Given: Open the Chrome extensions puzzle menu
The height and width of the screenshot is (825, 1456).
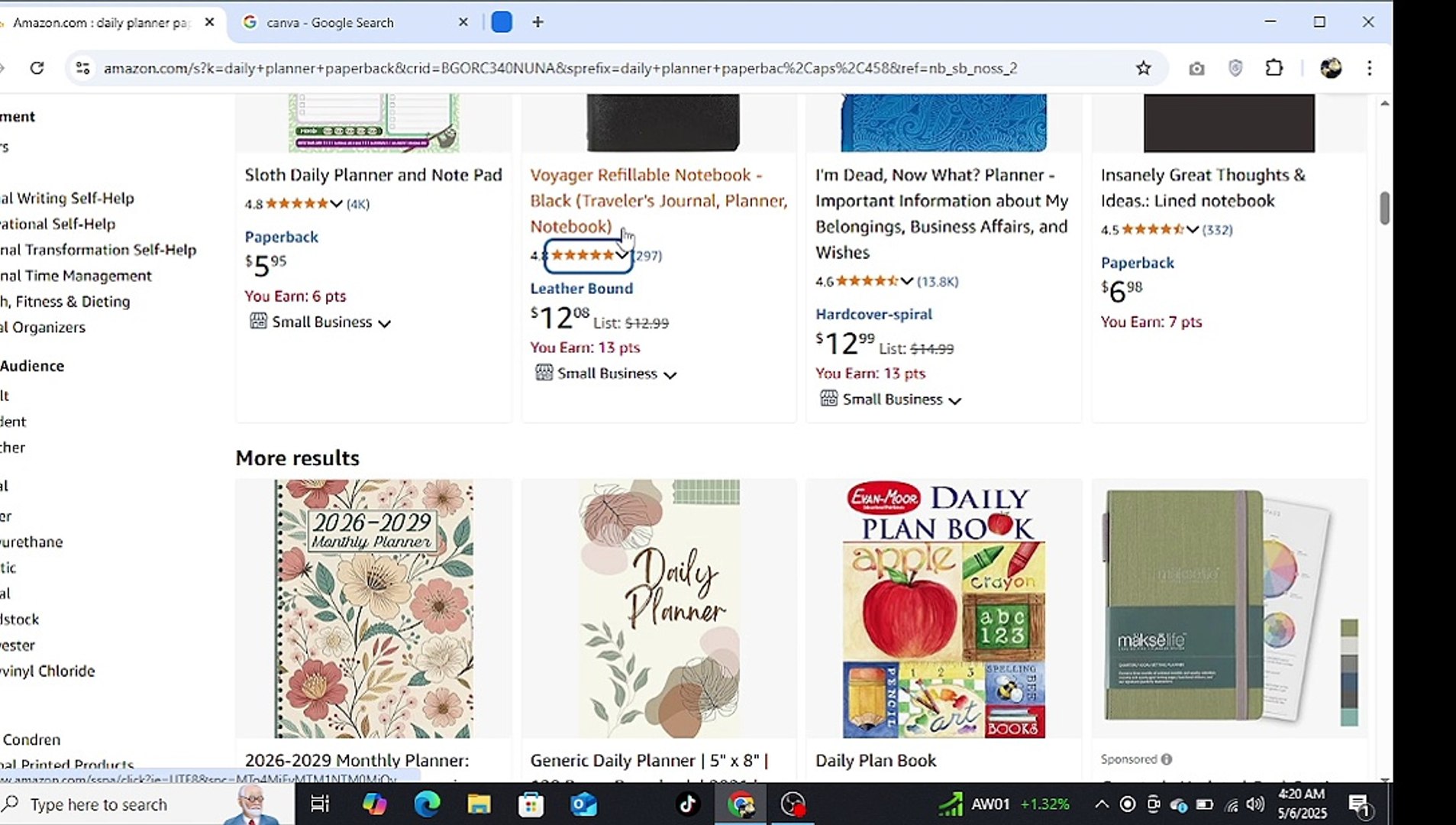Looking at the screenshot, I should click(x=1274, y=68).
